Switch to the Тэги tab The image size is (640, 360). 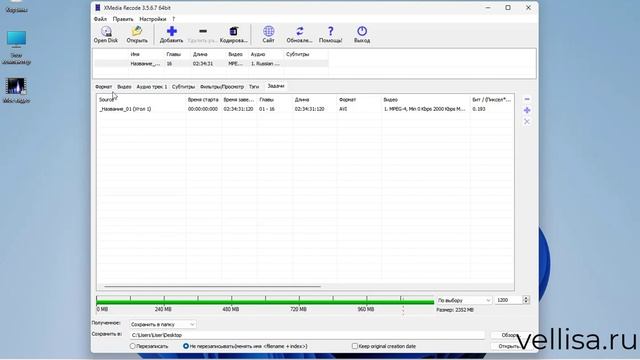click(254, 87)
